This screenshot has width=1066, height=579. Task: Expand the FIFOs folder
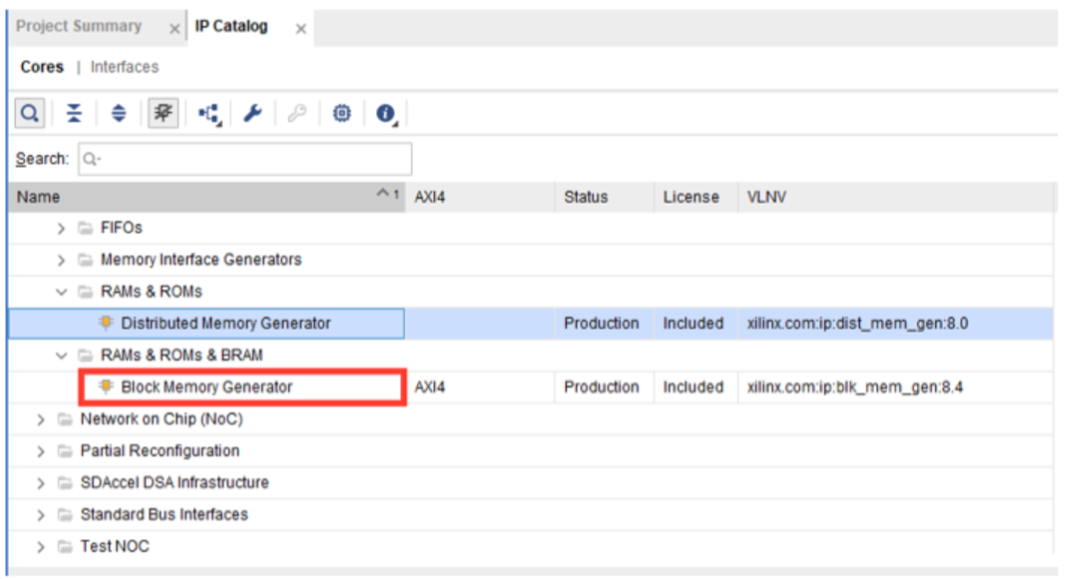(x=62, y=228)
